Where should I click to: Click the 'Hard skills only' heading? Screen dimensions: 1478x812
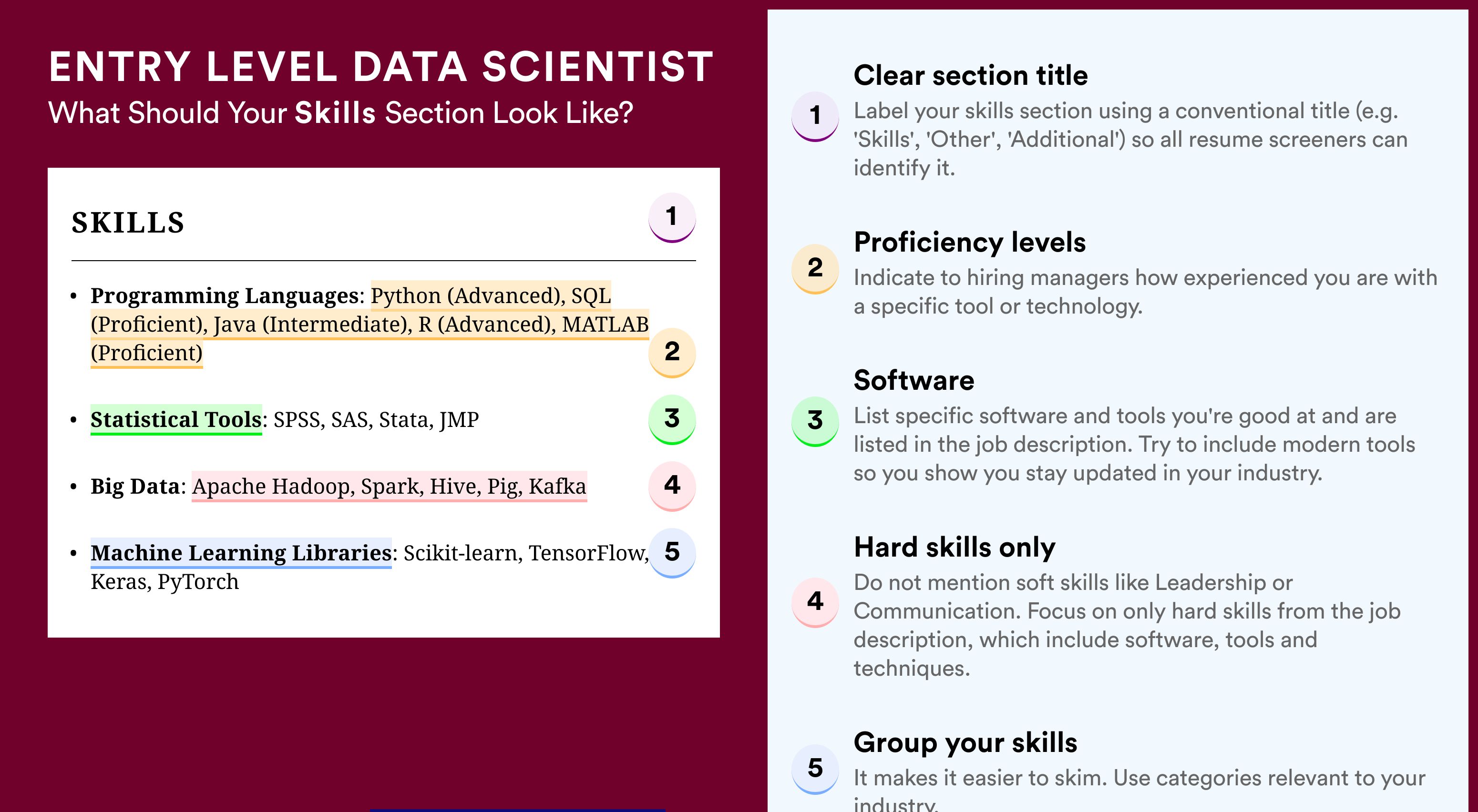tap(955, 547)
